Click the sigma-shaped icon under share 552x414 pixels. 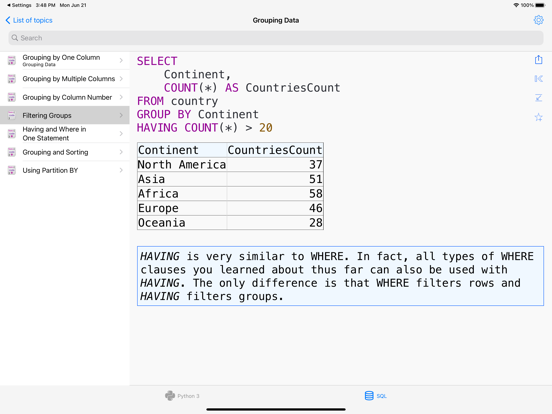point(538,98)
